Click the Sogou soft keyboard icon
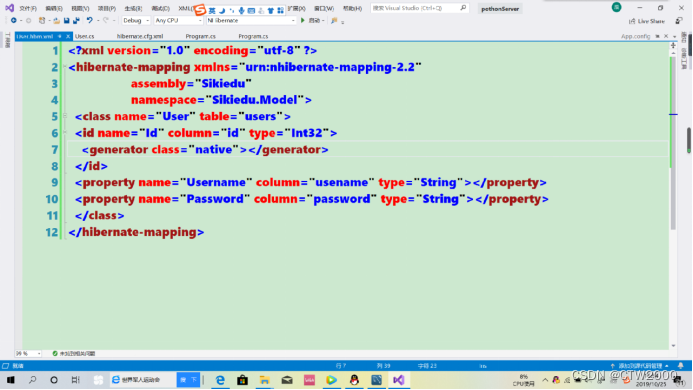Screen dimensions: 693x390 tap(251, 10)
